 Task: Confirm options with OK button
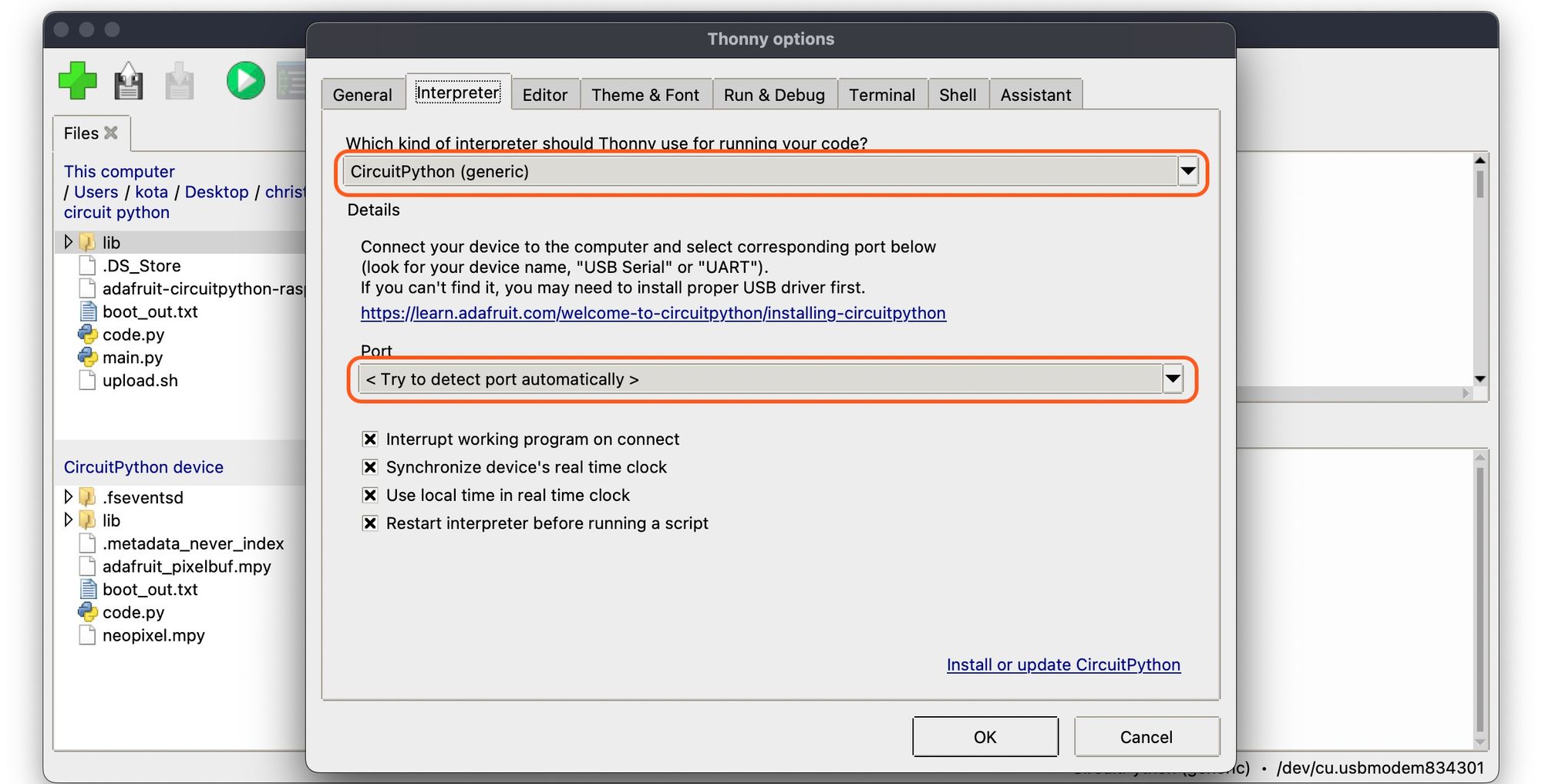[x=985, y=737]
